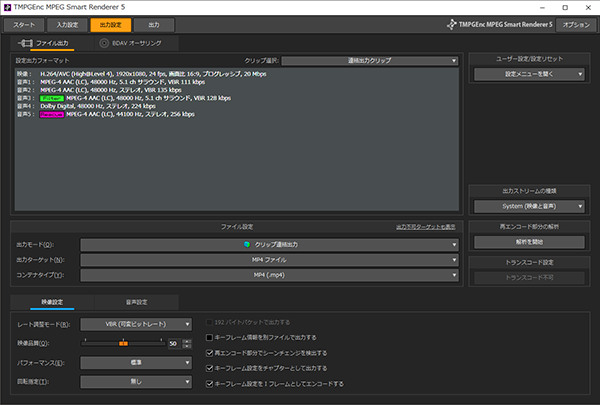
Task: Toggle キーフレーム情報を別ファイルで出力する checkbox
Action: click(x=209, y=338)
